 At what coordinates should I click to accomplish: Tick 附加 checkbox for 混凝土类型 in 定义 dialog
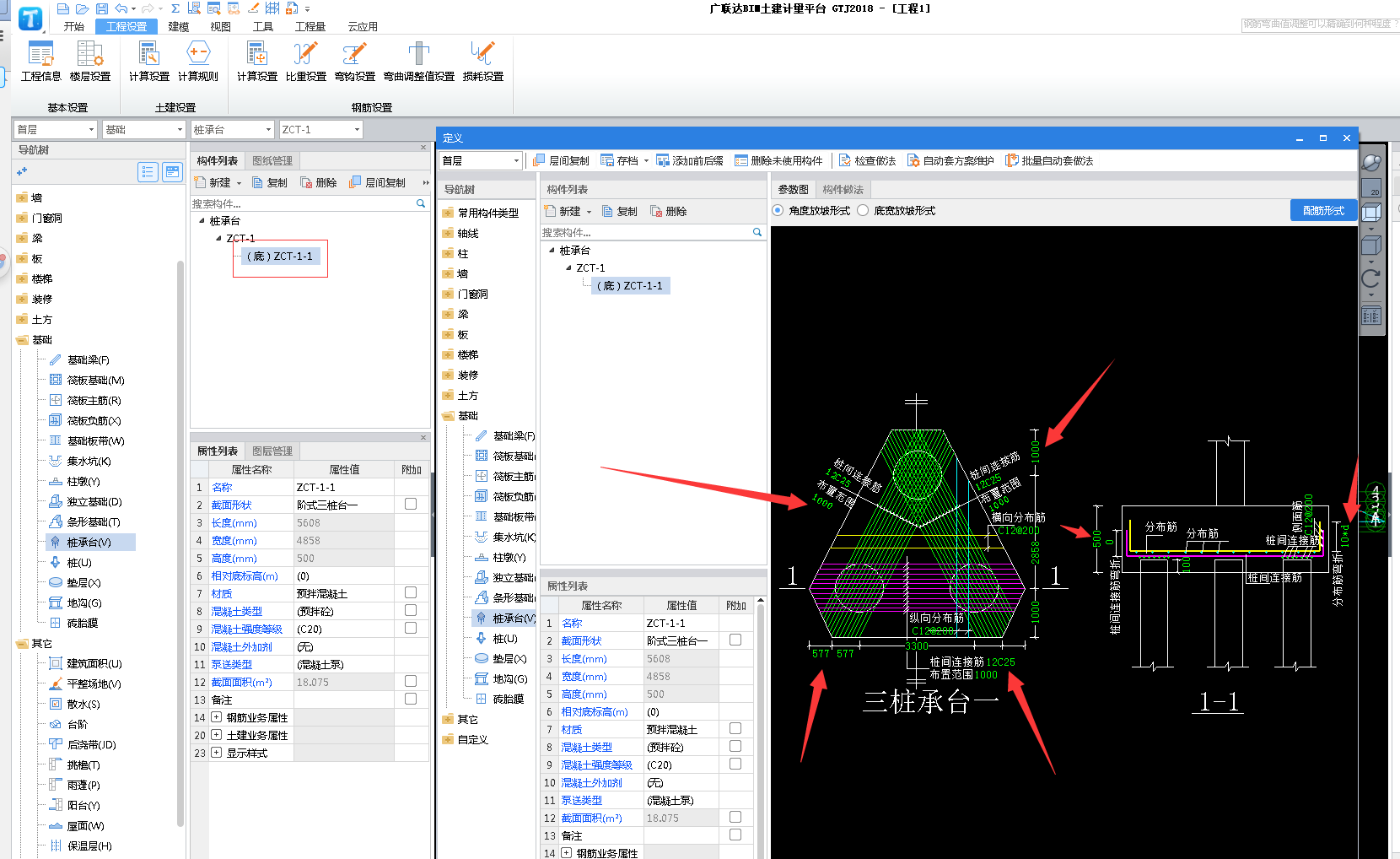pos(735,746)
